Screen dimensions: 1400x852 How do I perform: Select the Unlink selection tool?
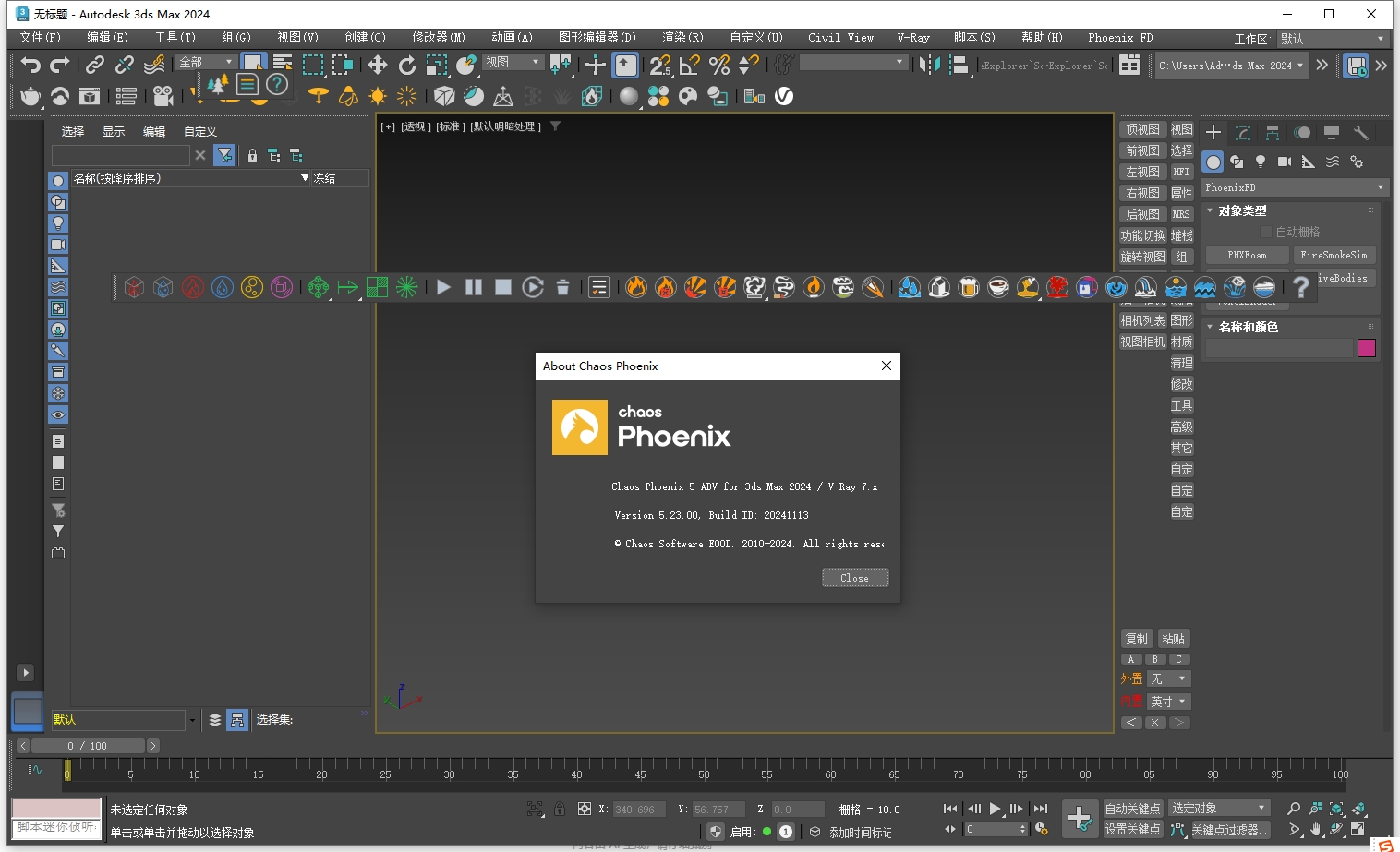[x=125, y=65]
